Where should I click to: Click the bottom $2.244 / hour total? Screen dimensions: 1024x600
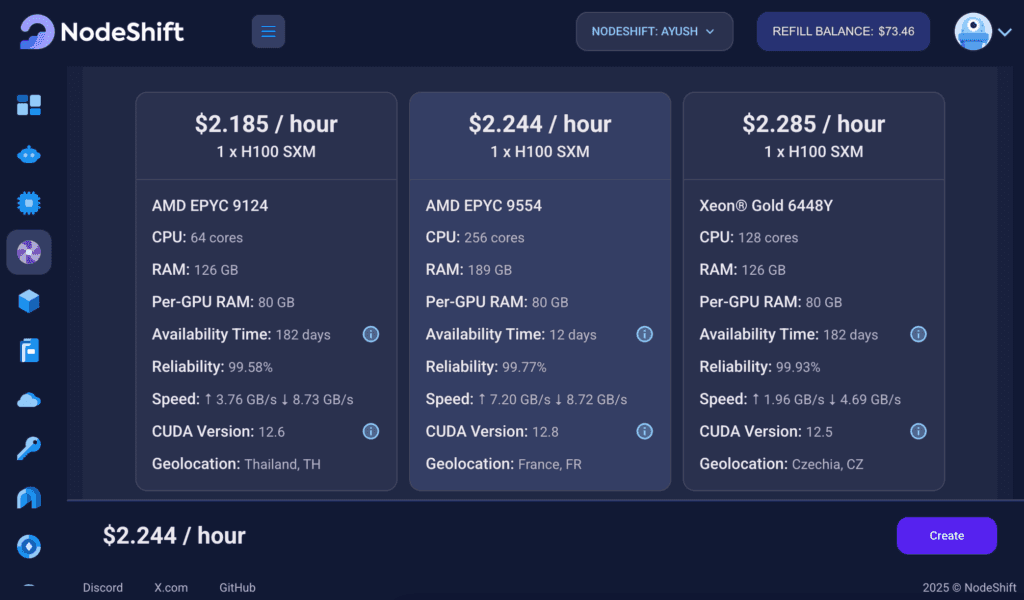tap(174, 536)
